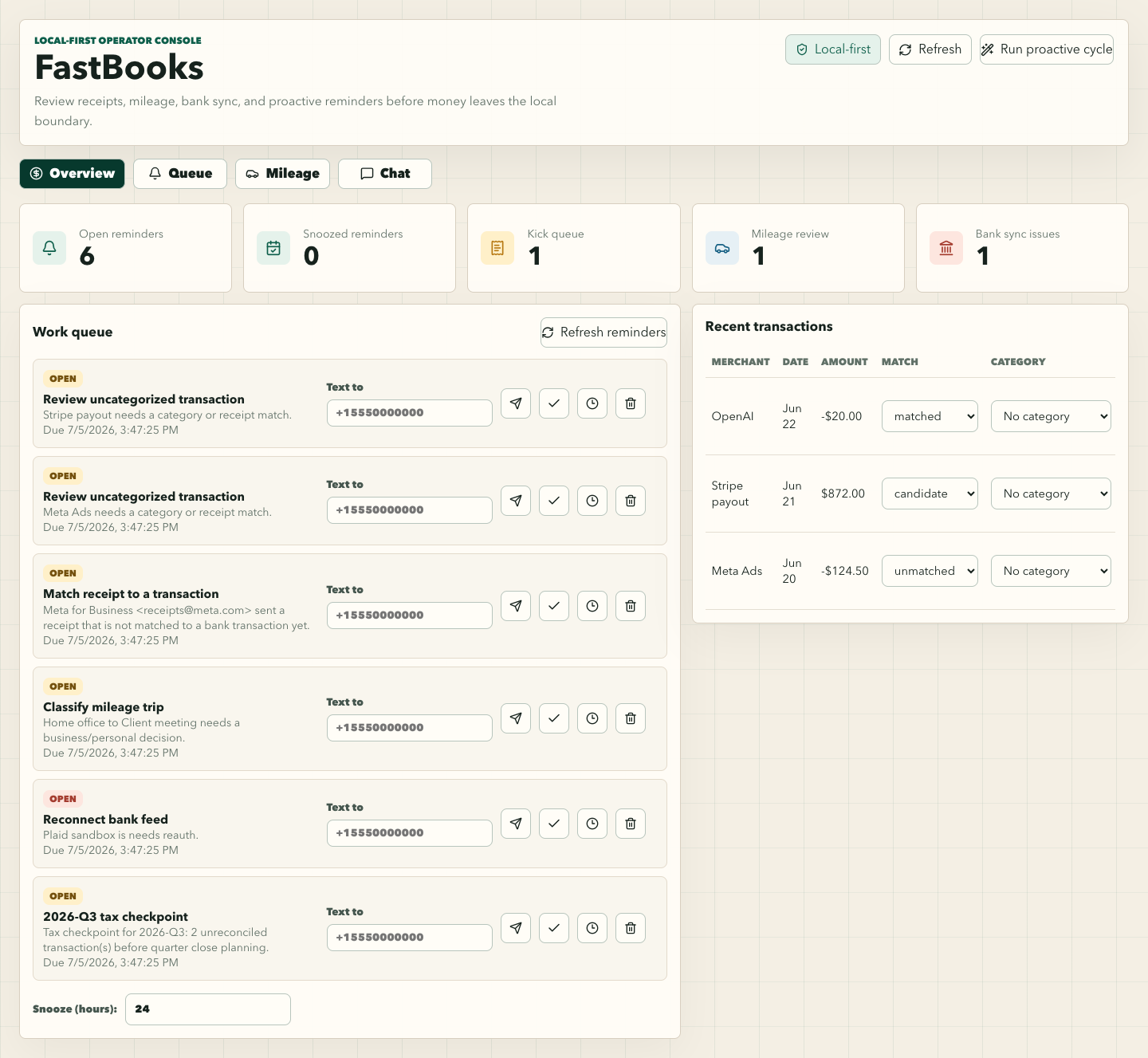Screen dimensions: 1148x1058
Task: Send text for 2026-Q3 tax checkpoint
Action: [516, 928]
